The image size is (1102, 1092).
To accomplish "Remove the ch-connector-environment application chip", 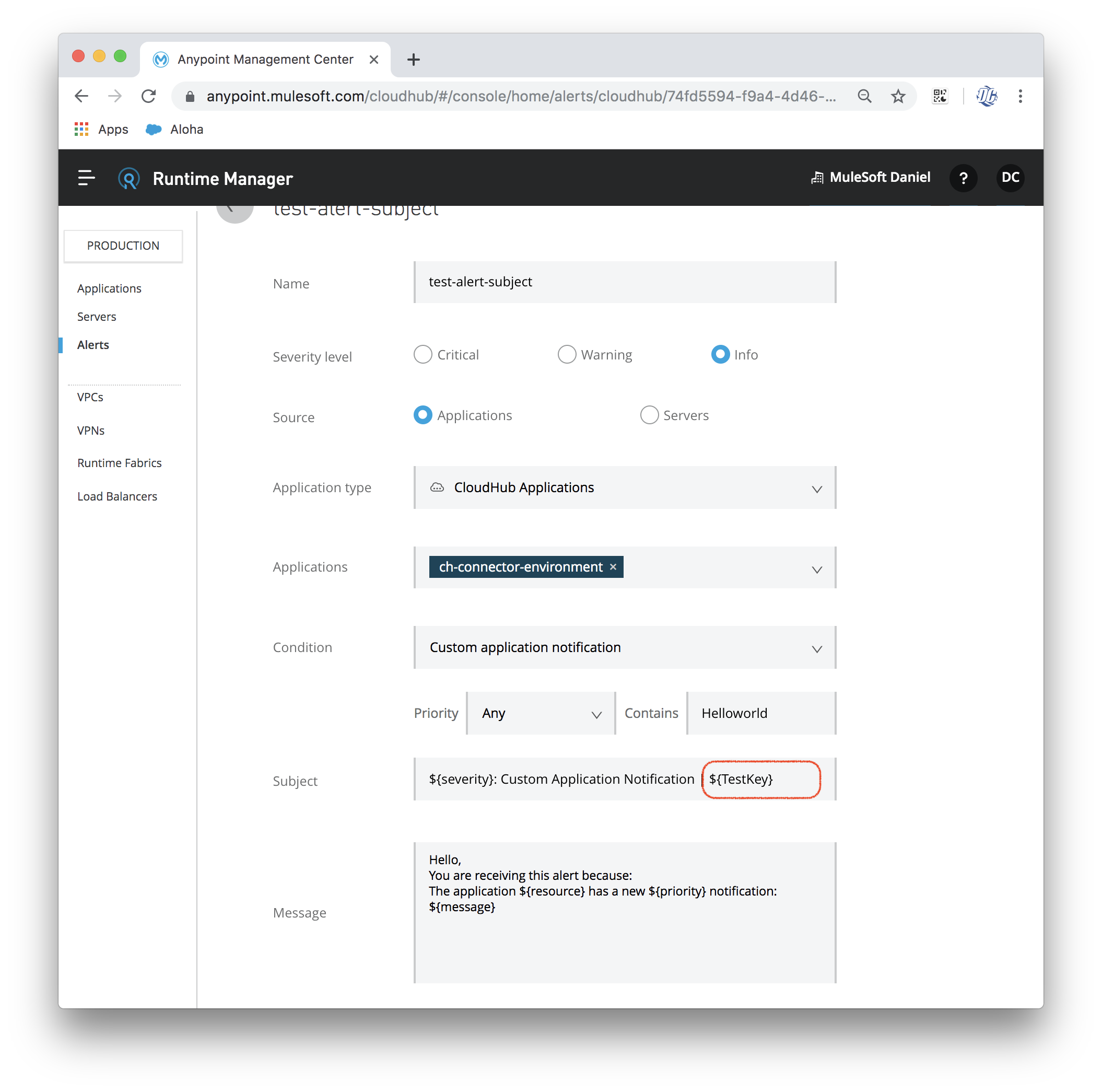I will (613, 566).
